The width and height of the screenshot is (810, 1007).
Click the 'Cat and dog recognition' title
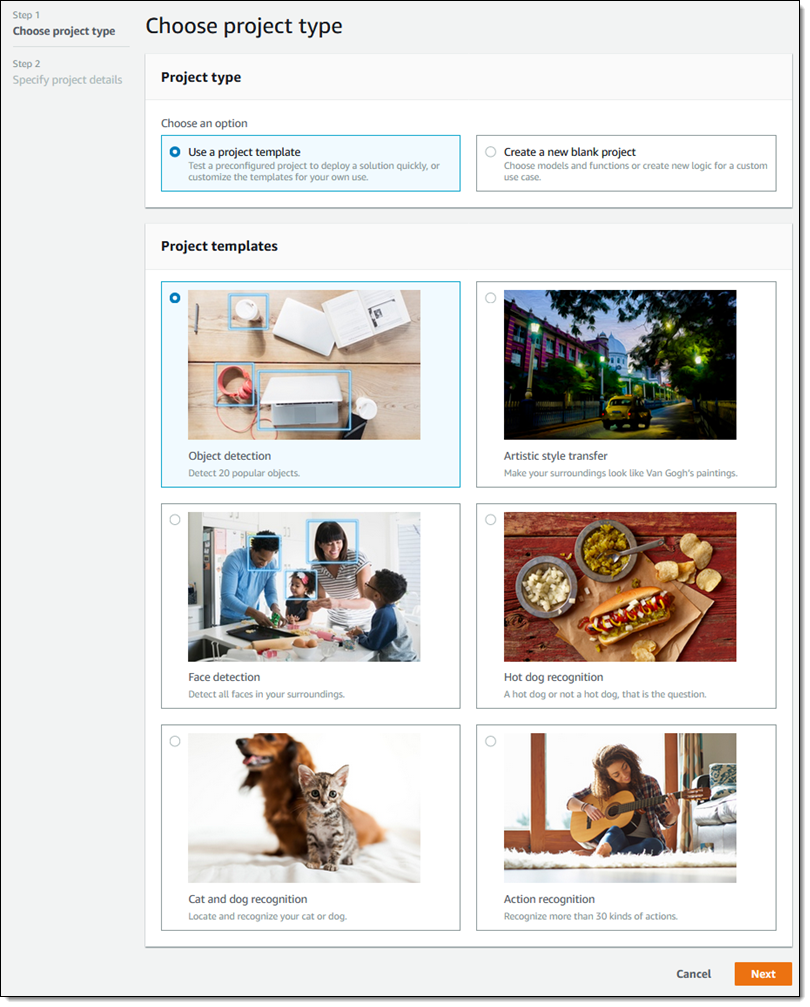pyautogui.click(x=248, y=899)
